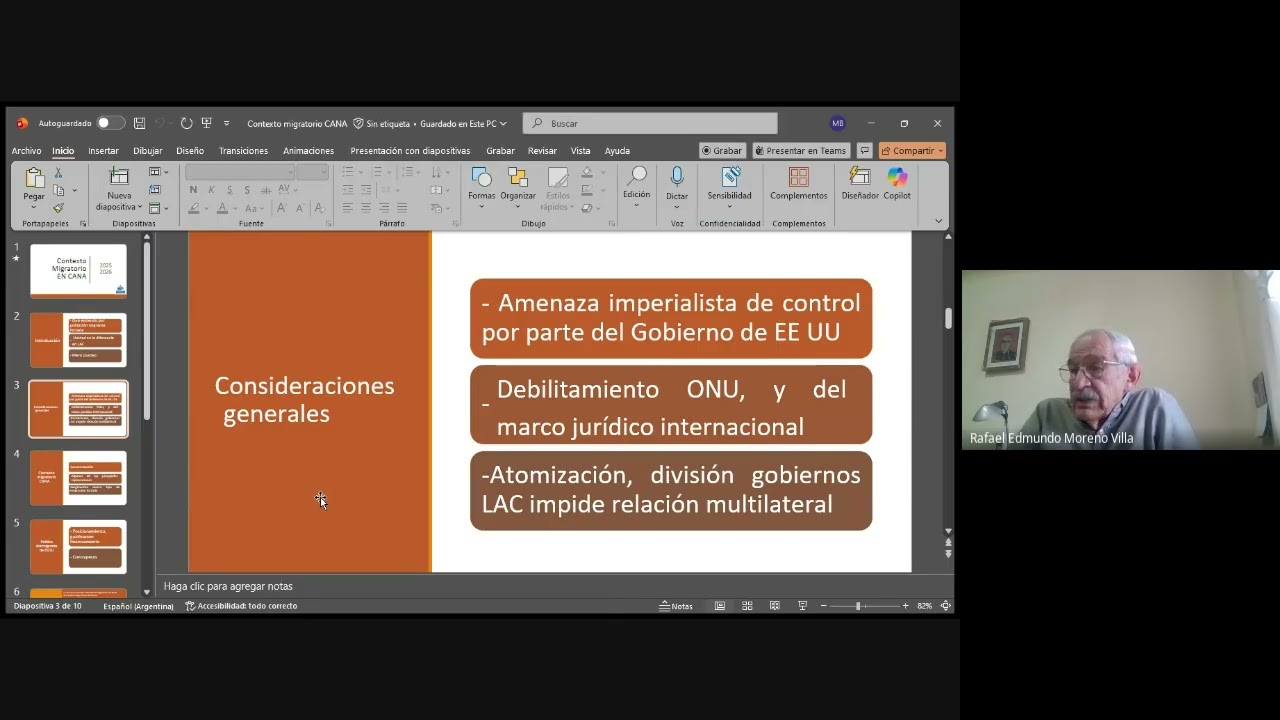Launch Copilot from the ribbon
Image resolution: width=1280 pixels, height=720 pixels.
click(x=897, y=178)
